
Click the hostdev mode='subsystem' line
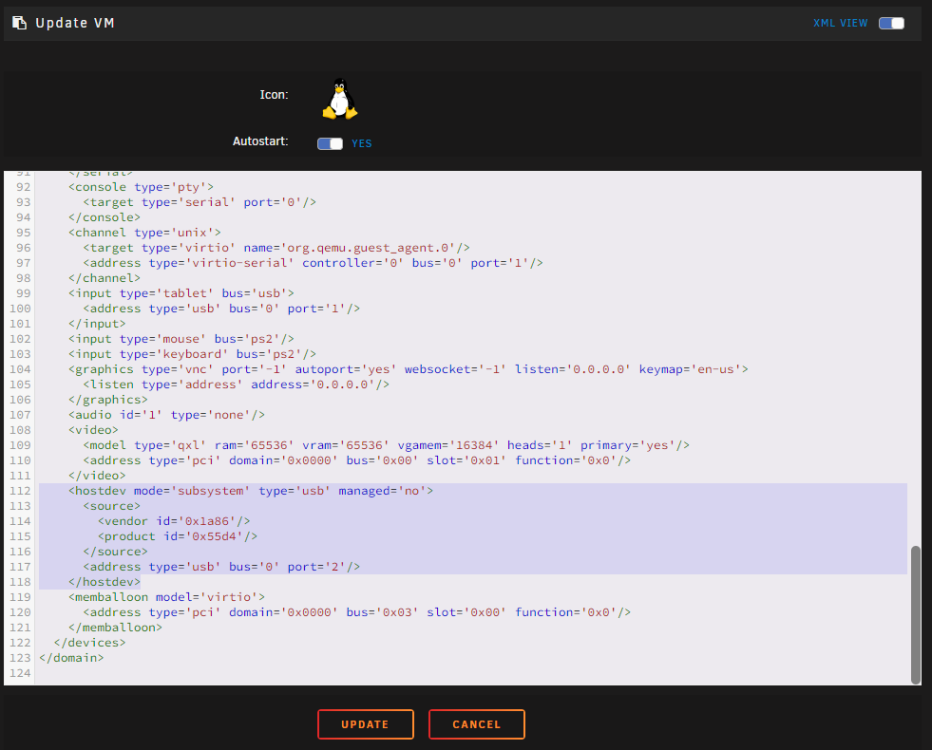pos(251,491)
